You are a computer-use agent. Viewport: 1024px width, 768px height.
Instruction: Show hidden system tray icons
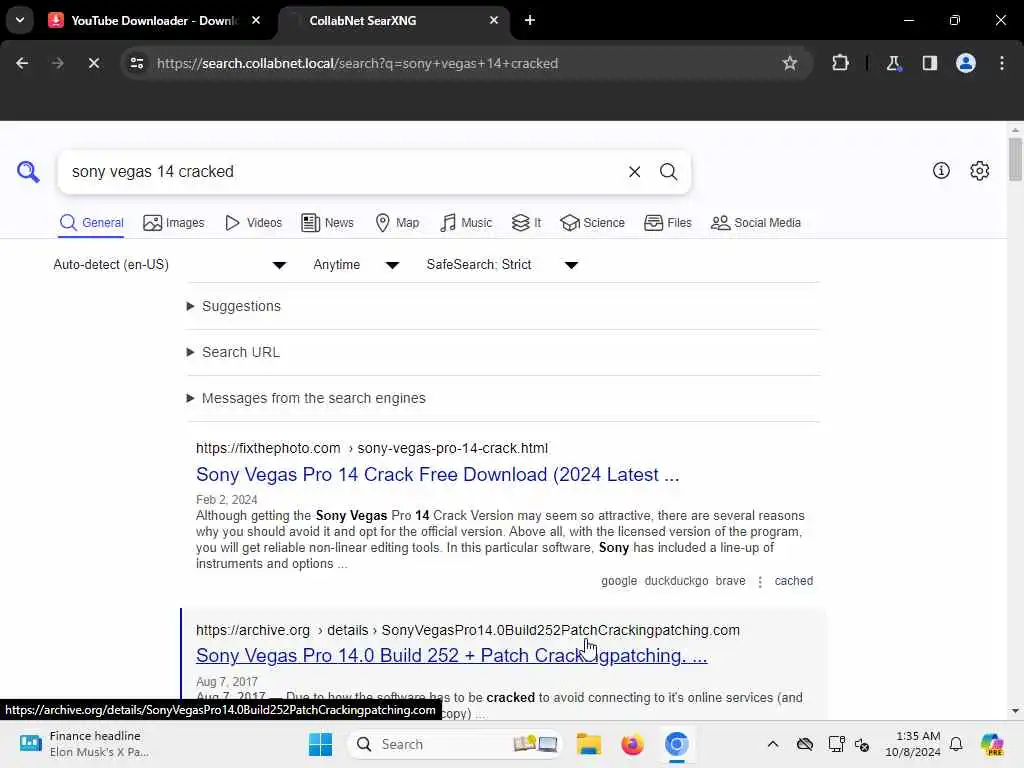coord(773,744)
